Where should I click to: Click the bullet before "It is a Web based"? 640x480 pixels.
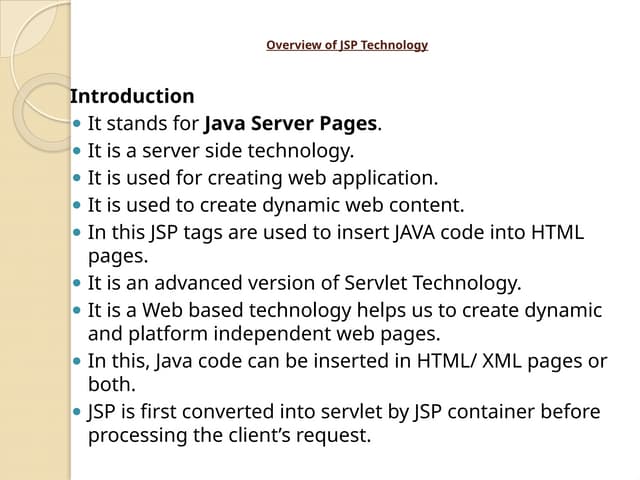click(78, 311)
